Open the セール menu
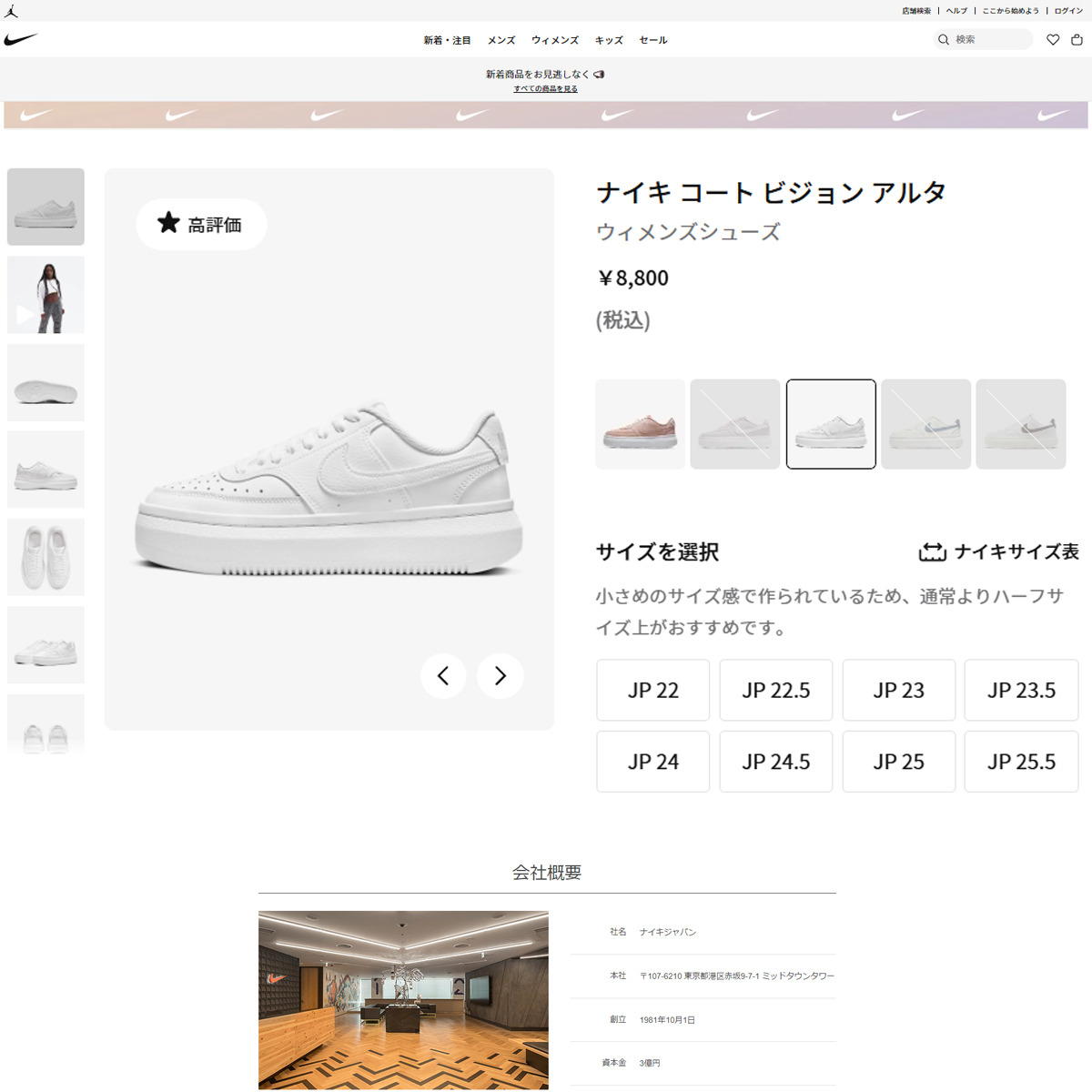This screenshot has height=1092, width=1092. point(653,40)
